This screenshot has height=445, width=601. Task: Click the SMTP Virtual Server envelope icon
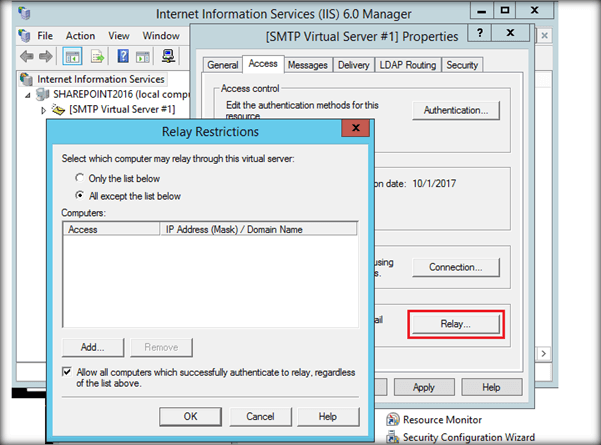click(x=58, y=109)
